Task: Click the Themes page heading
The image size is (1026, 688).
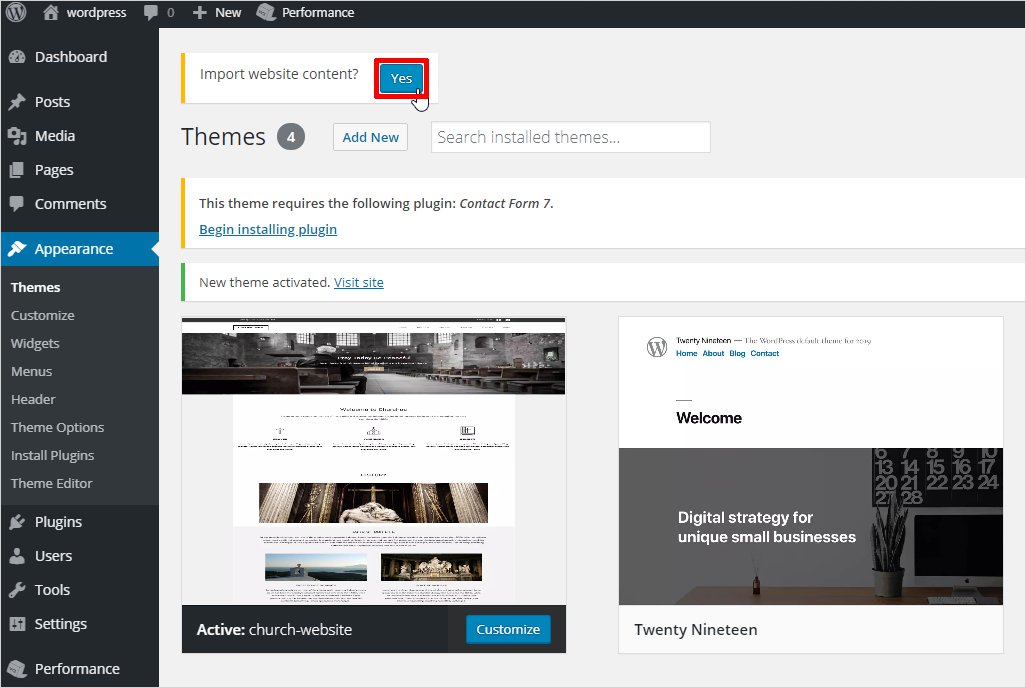Action: coord(223,137)
